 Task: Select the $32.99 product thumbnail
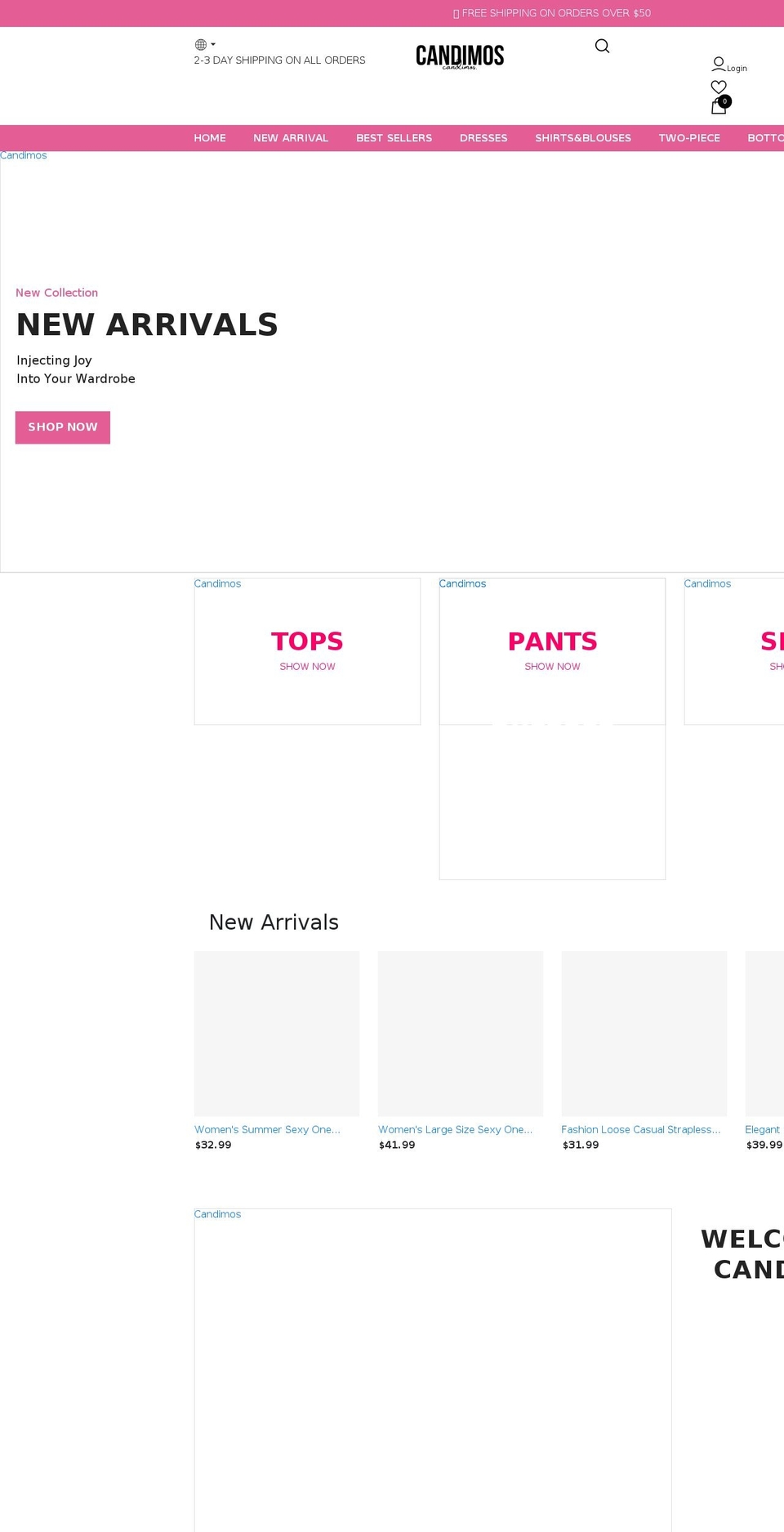coord(277,1034)
